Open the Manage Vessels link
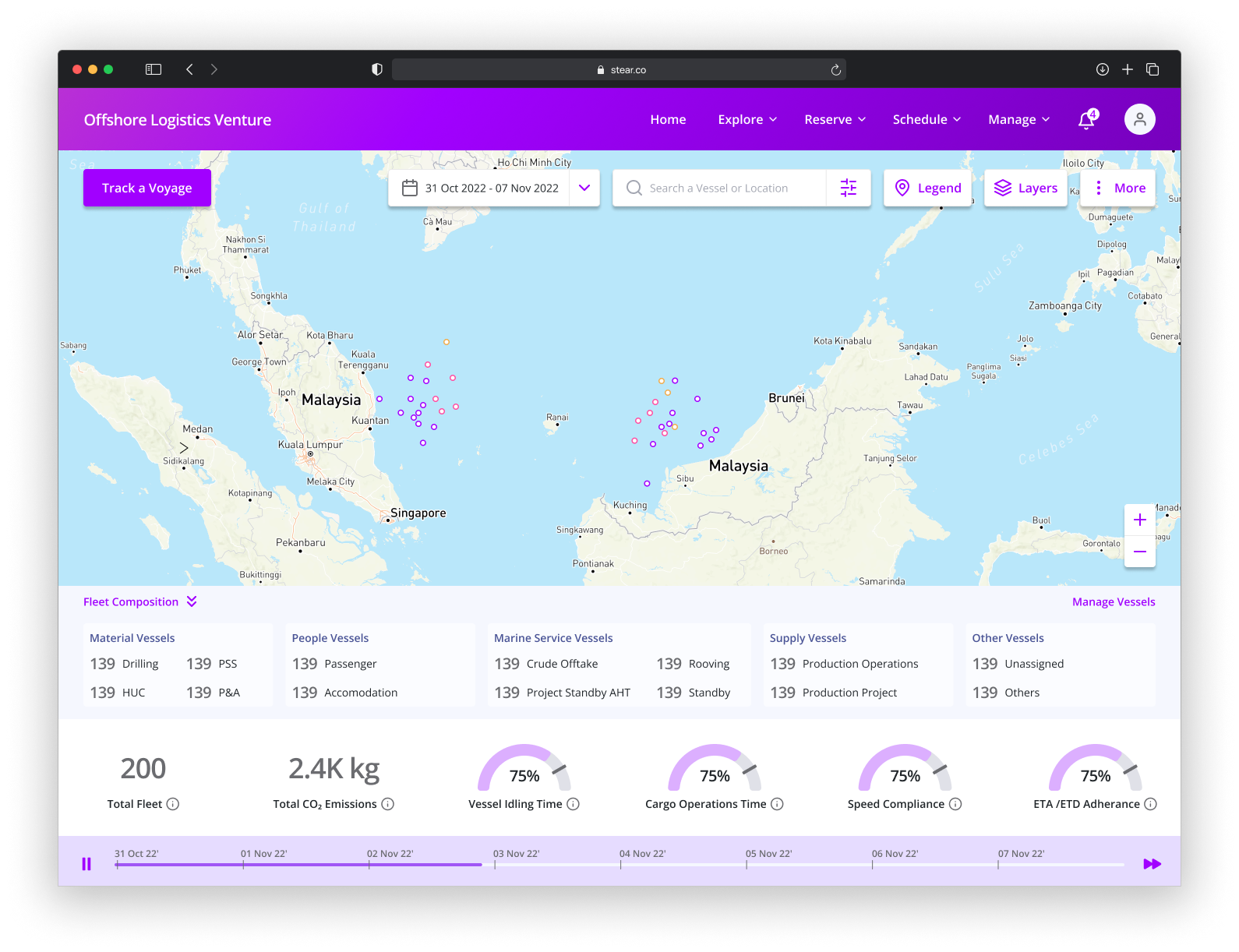Screen dimensions: 1239x952 [1113, 601]
